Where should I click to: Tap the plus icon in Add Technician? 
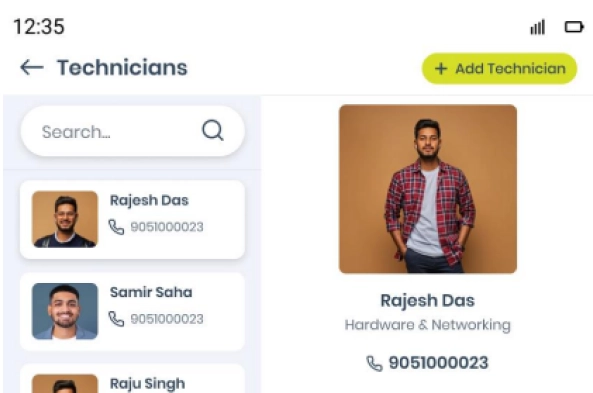[x=441, y=68]
